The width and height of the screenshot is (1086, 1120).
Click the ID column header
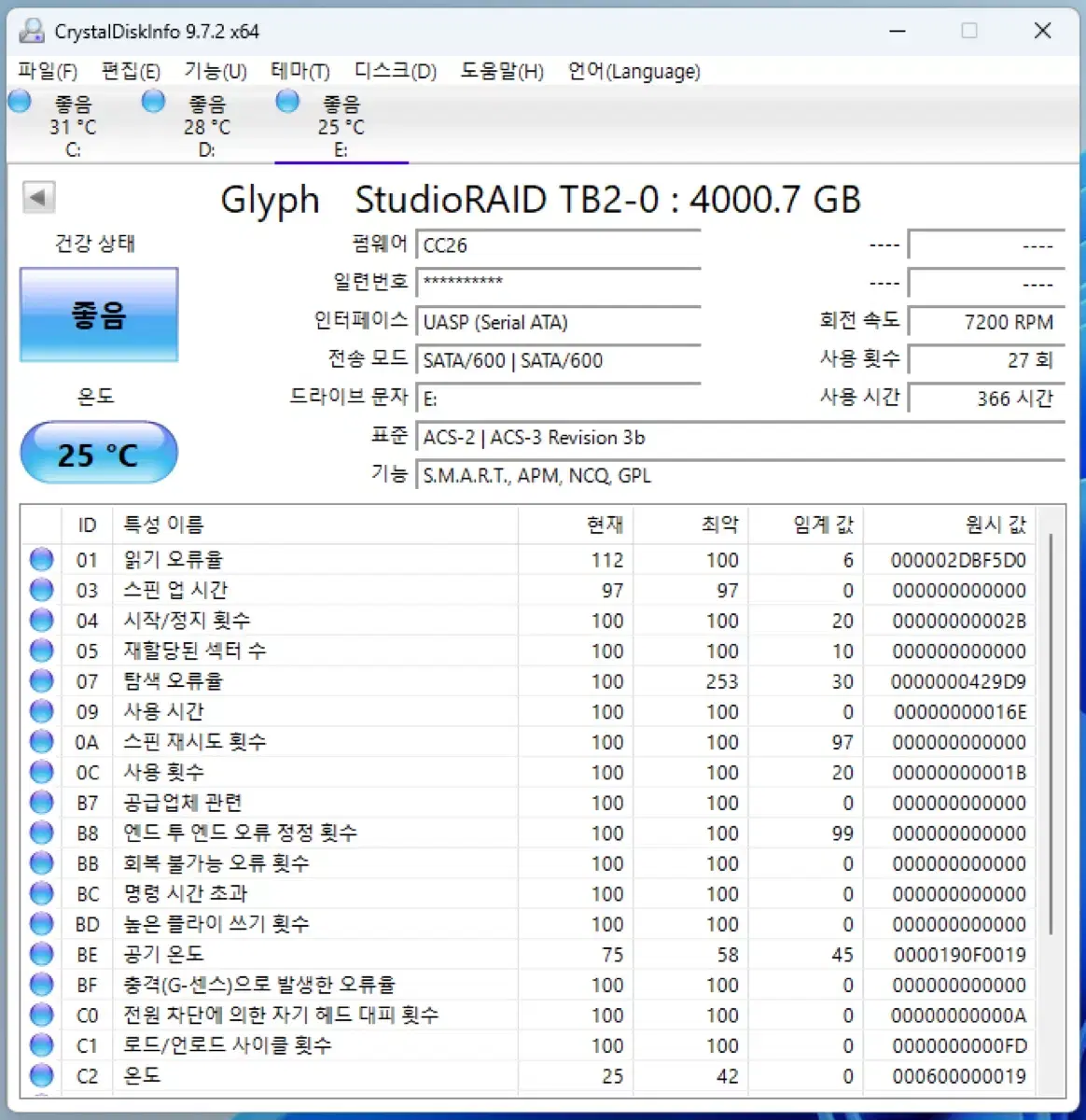[x=87, y=525]
